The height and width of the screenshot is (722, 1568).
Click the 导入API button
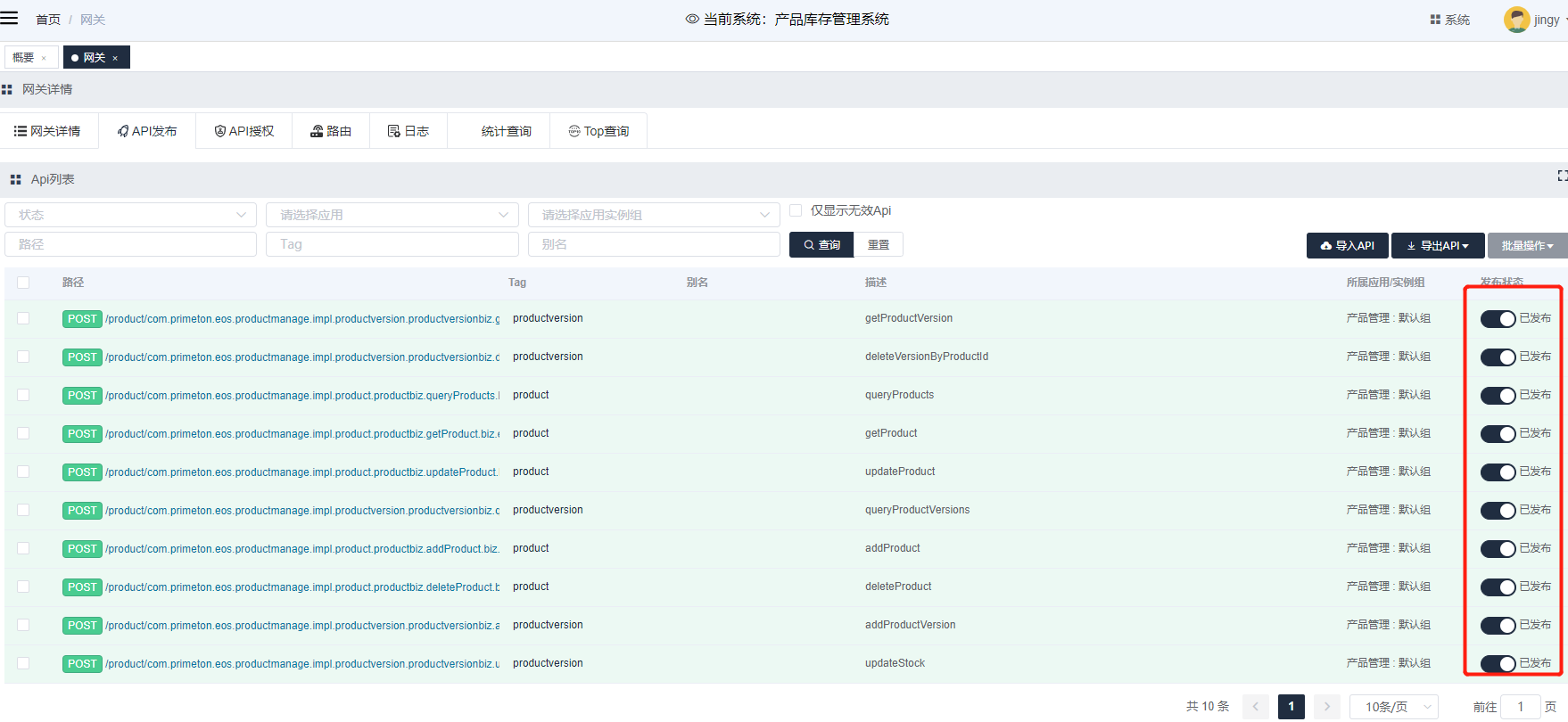(1347, 246)
